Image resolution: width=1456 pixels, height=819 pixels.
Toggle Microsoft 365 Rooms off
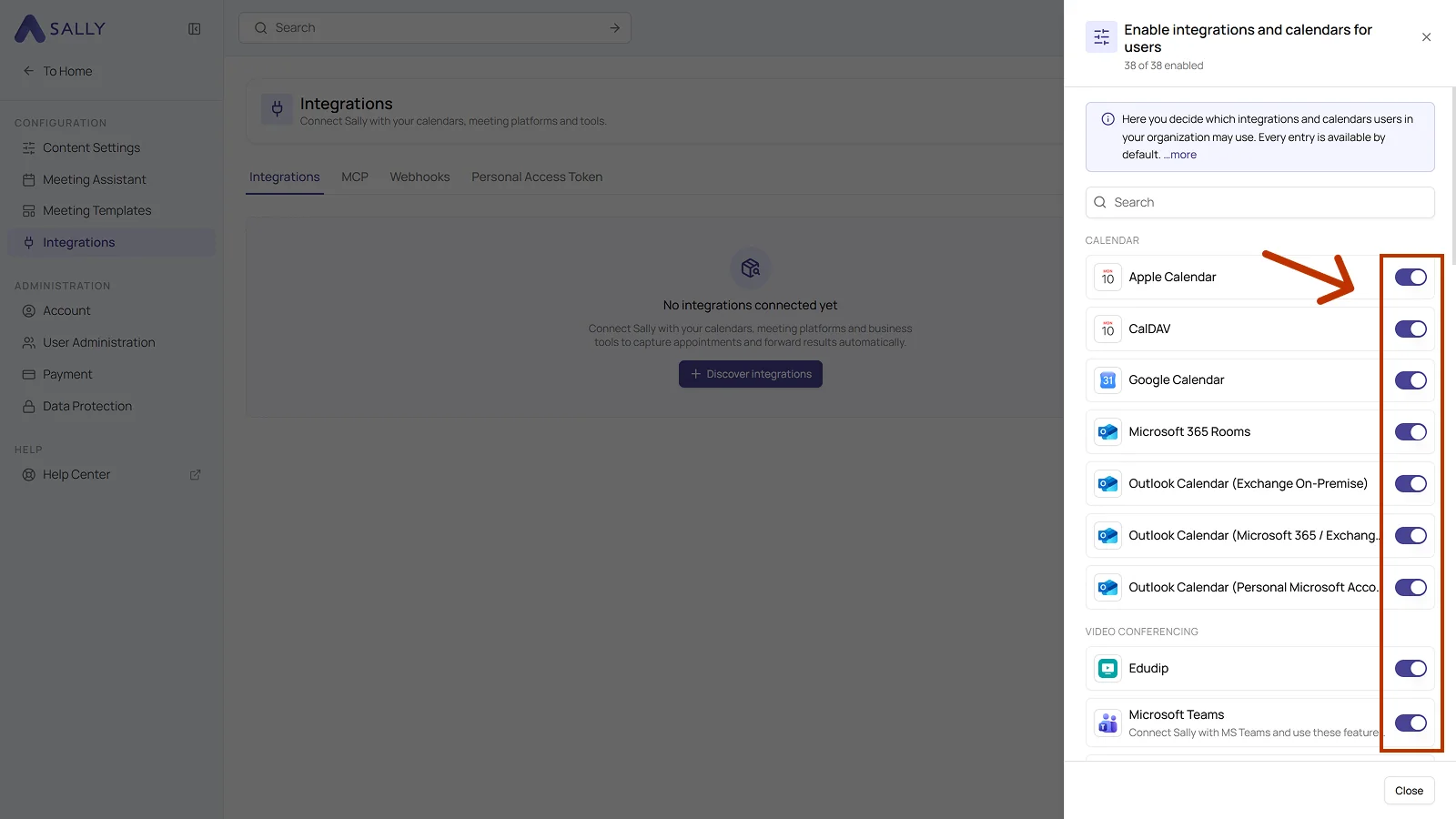click(1410, 432)
